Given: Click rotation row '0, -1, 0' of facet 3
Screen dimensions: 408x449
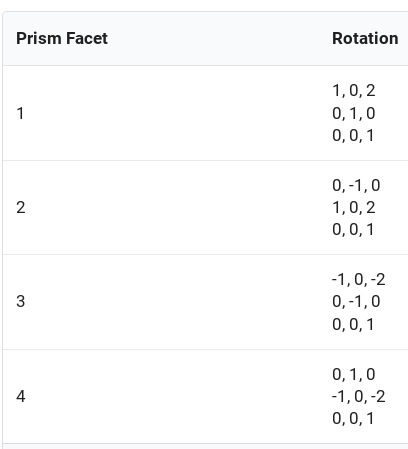Looking at the screenshot, I should 356,301.
